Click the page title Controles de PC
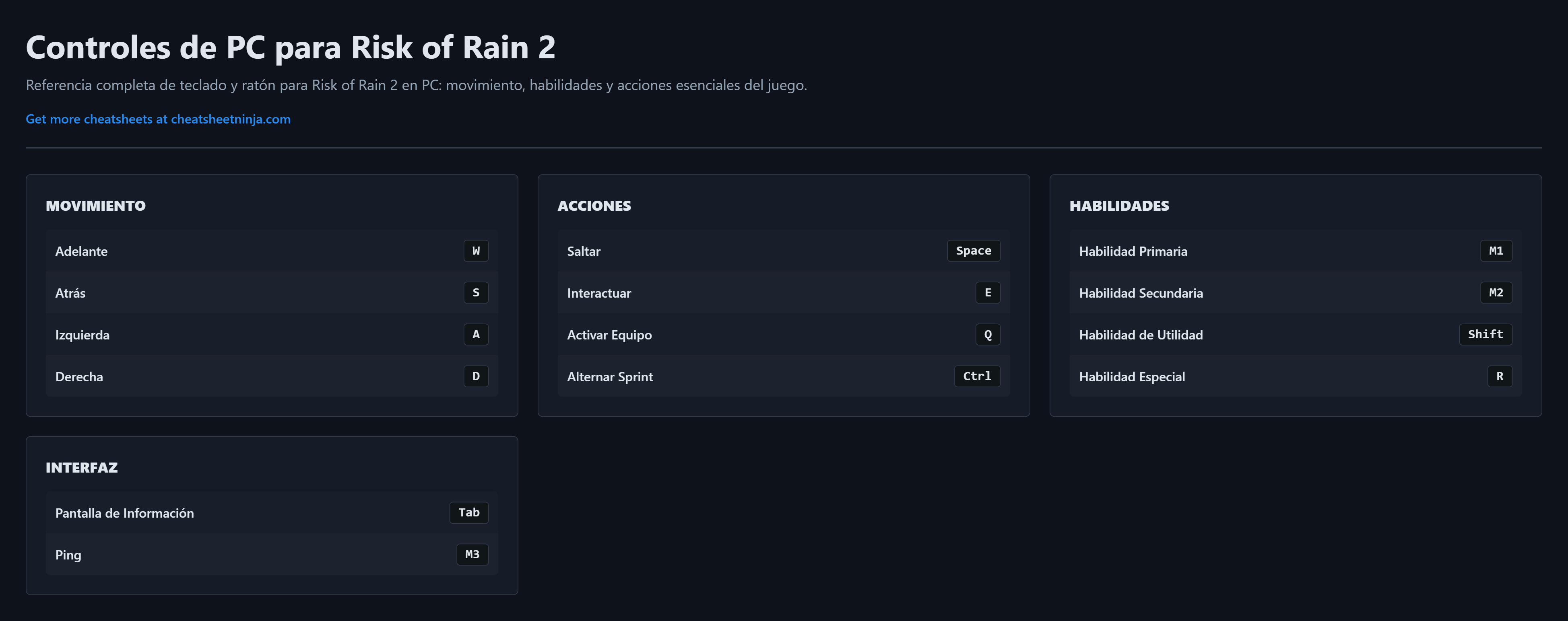The height and width of the screenshot is (621, 1568). pos(290,47)
